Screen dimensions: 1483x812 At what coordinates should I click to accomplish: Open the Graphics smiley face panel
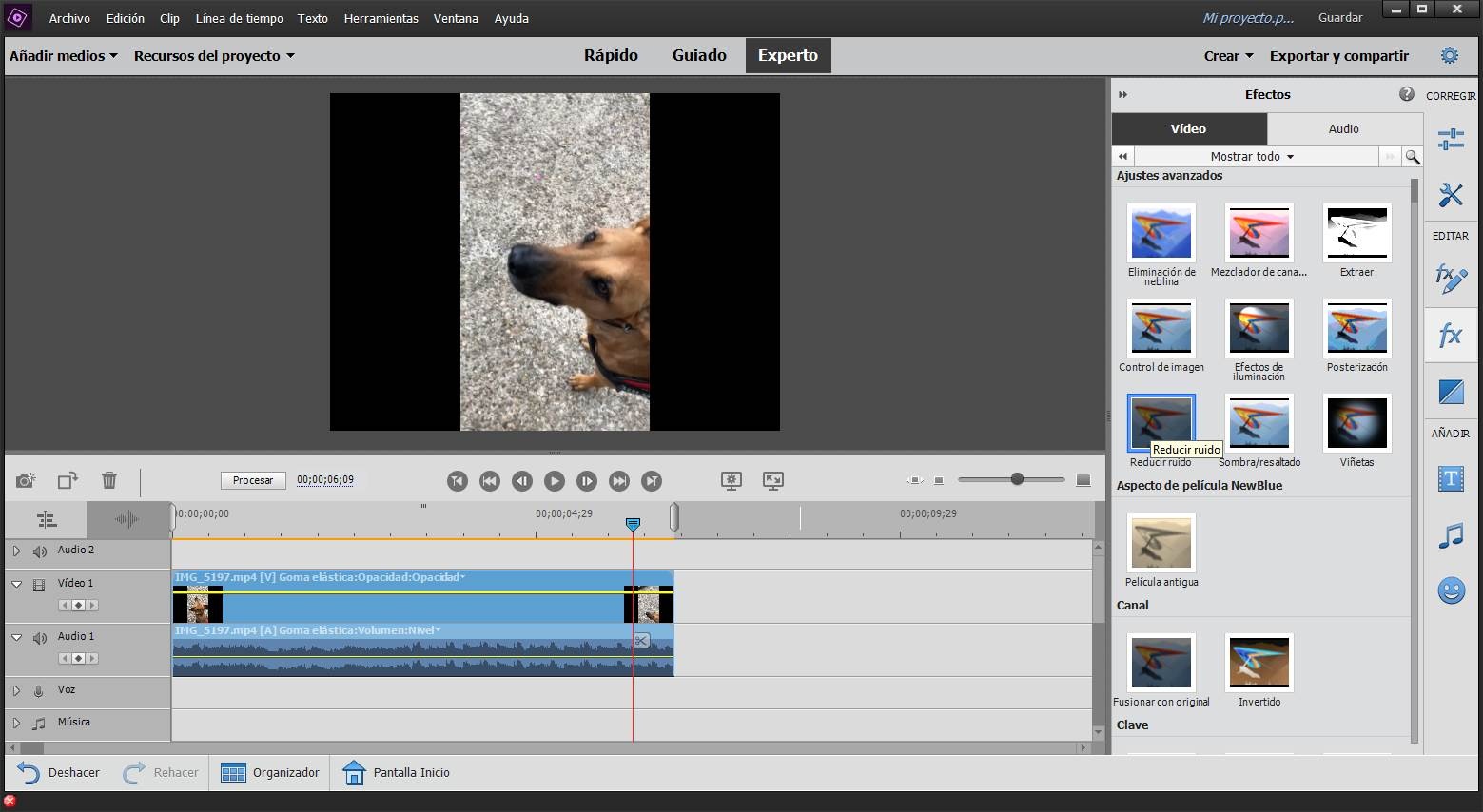point(1450,590)
